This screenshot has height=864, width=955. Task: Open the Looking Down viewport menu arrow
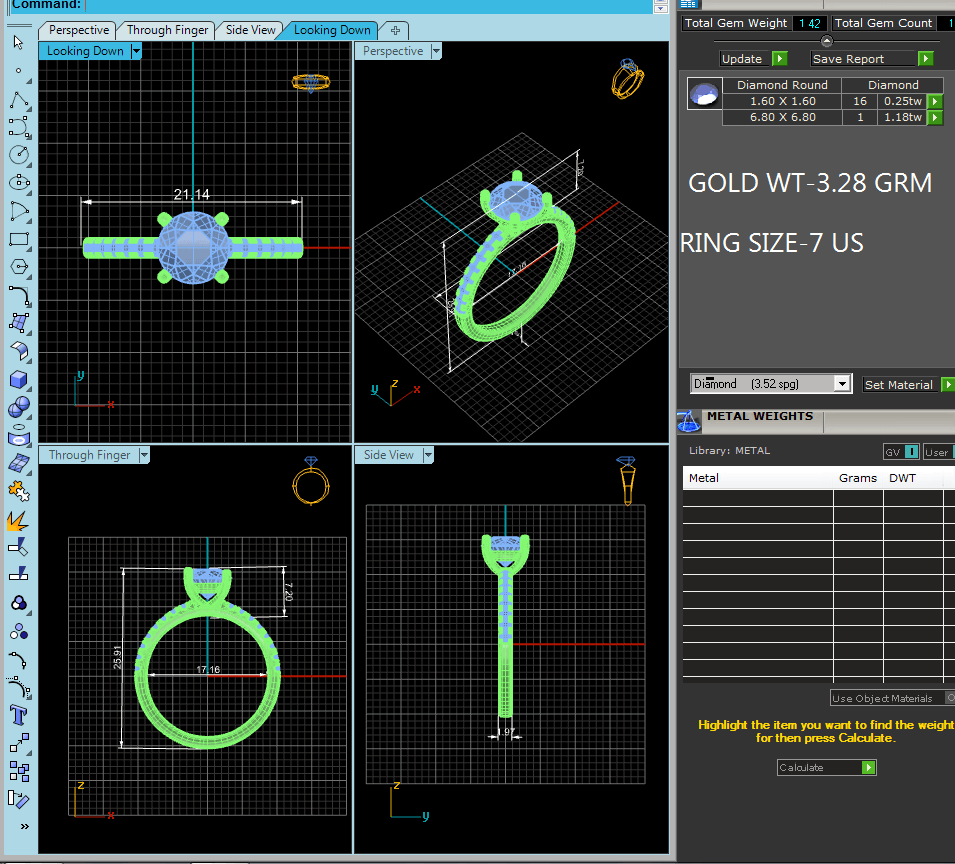(x=136, y=51)
